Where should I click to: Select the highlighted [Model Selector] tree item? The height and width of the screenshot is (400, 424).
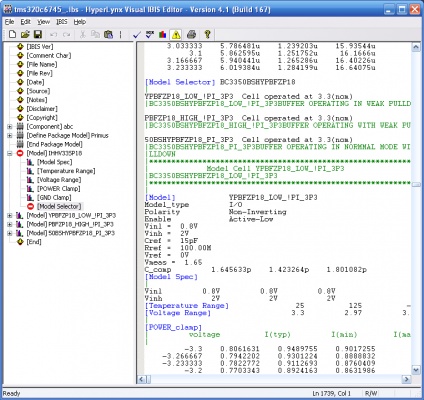click(59, 206)
